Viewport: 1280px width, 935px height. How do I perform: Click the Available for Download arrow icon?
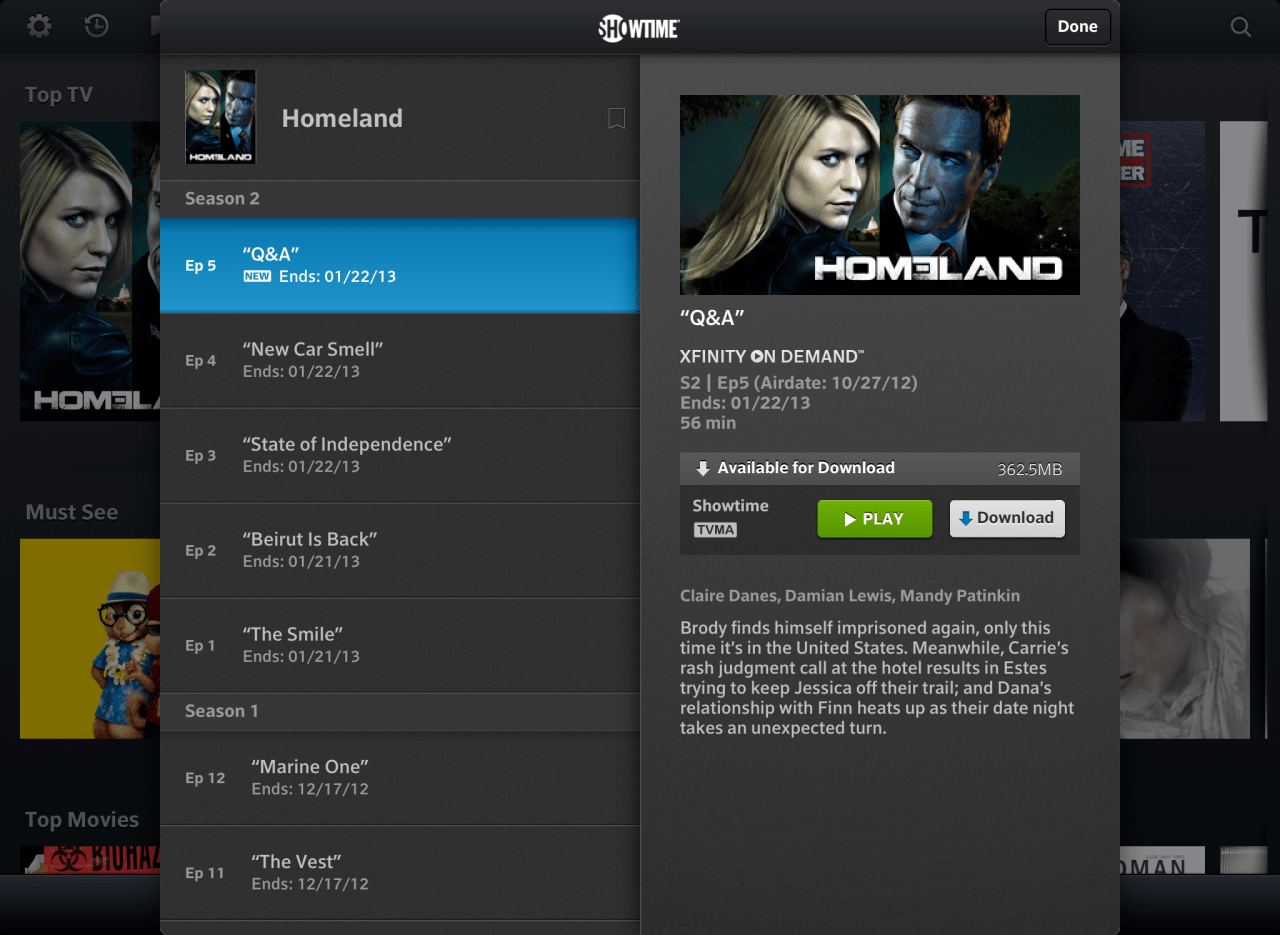point(703,468)
